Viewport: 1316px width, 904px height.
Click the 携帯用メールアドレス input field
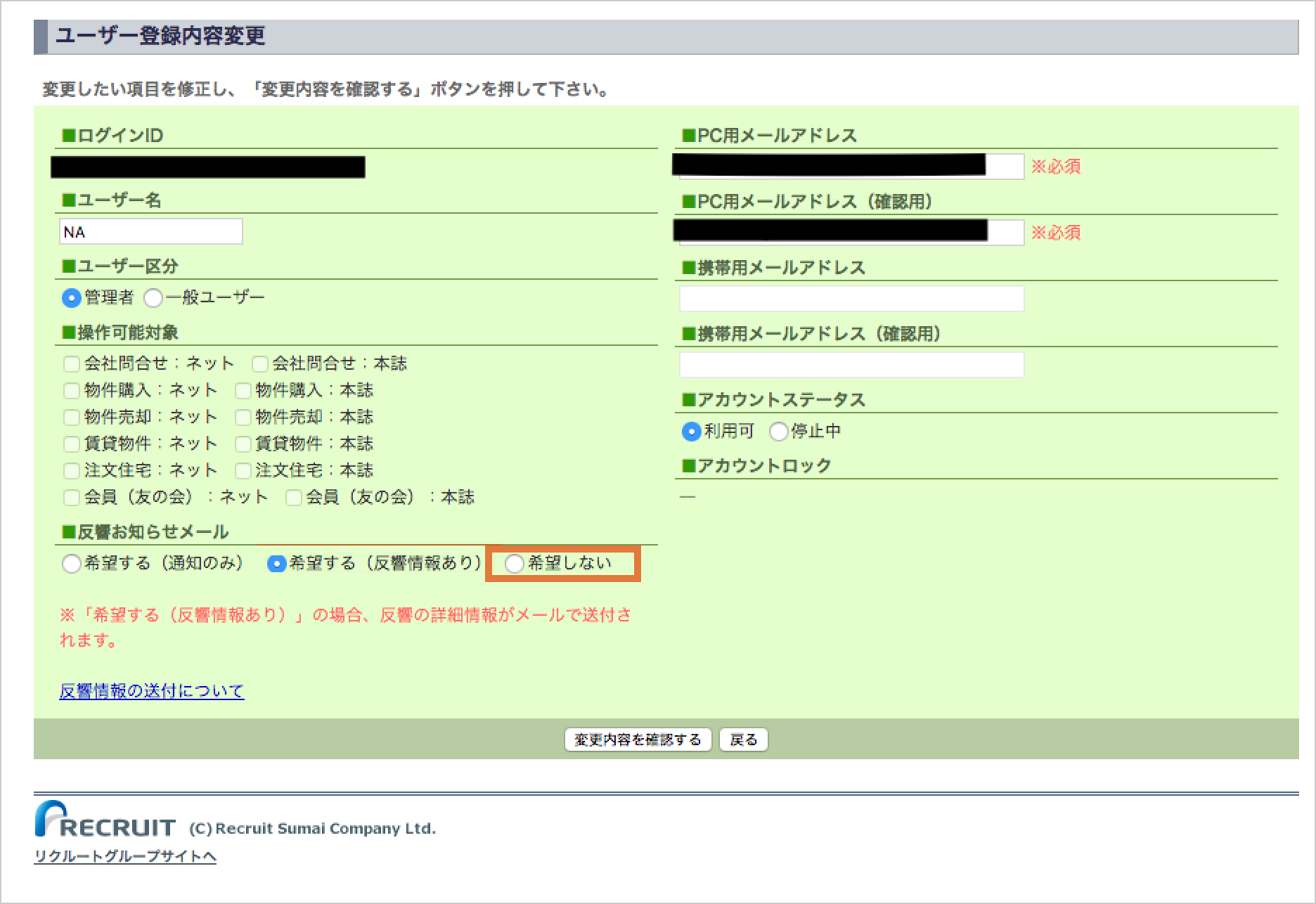(851, 299)
